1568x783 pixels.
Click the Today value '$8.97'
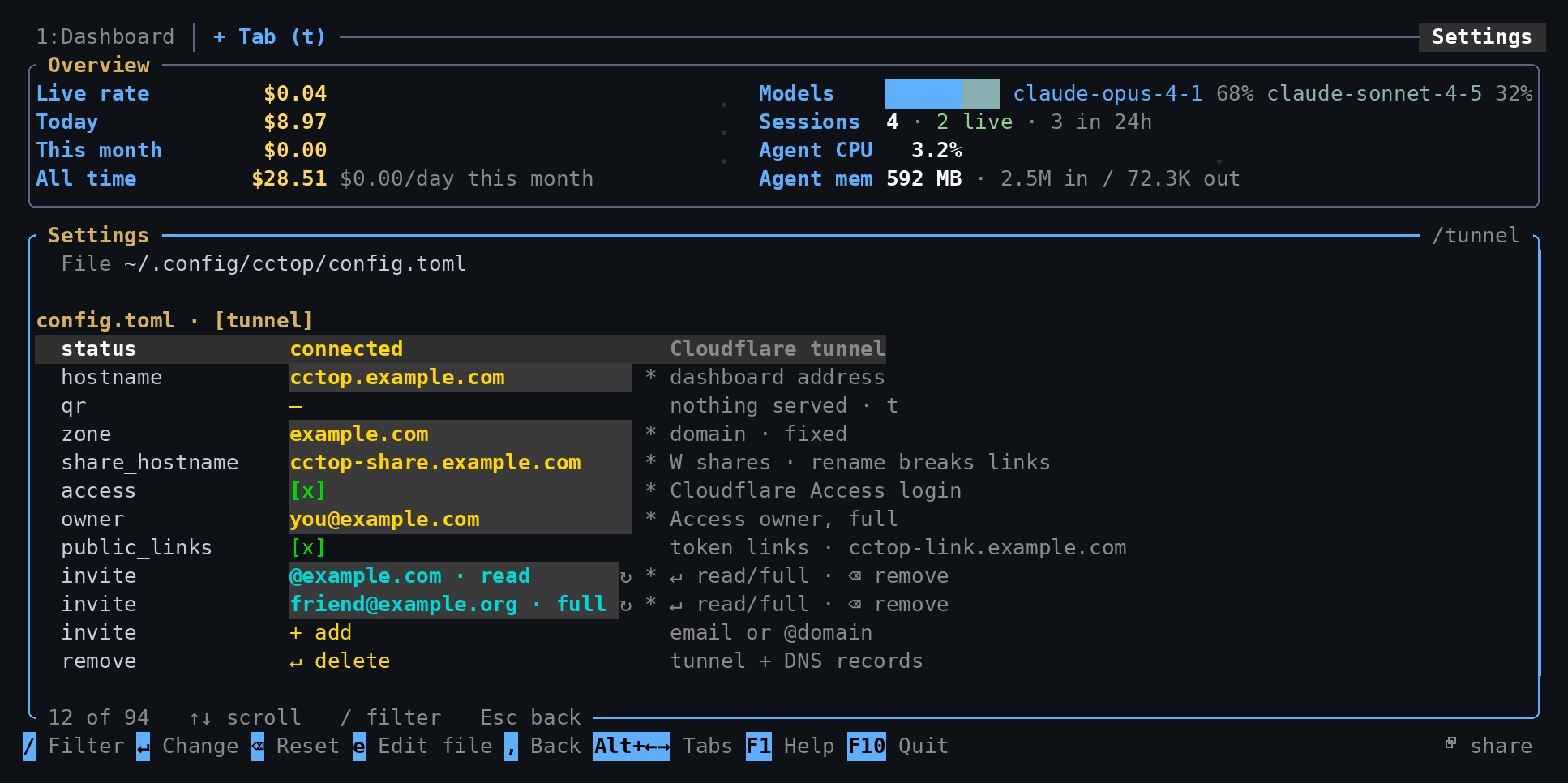tap(295, 122)
